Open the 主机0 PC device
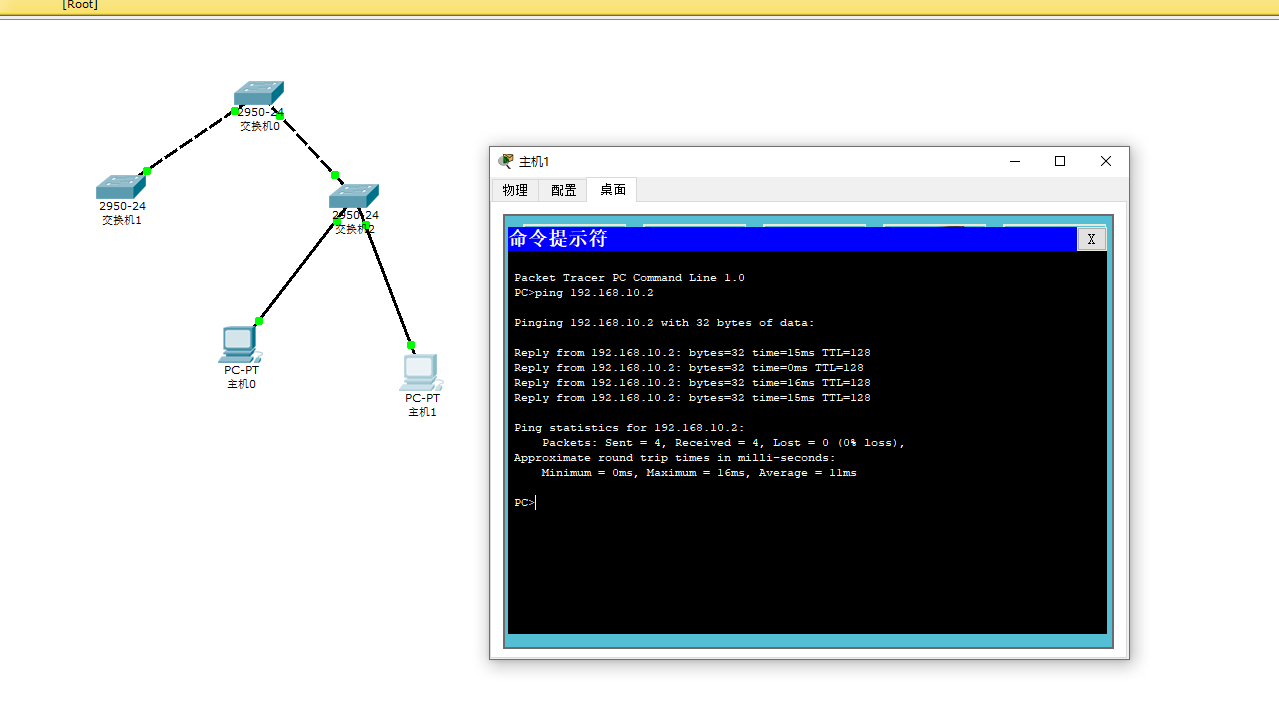 pyautogui.click(x=240, y=345)
